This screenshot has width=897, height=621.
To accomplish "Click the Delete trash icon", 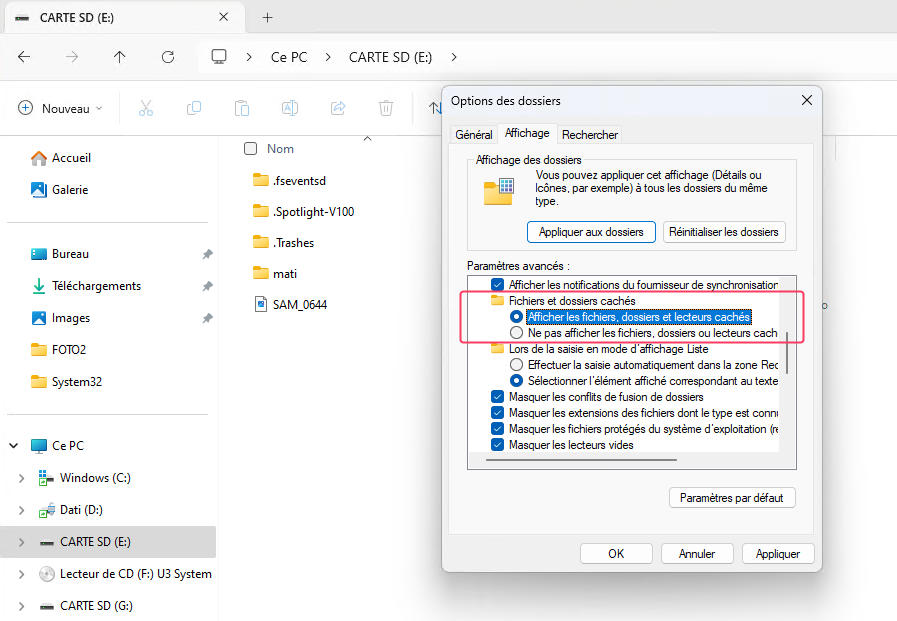I will [386, 108].
